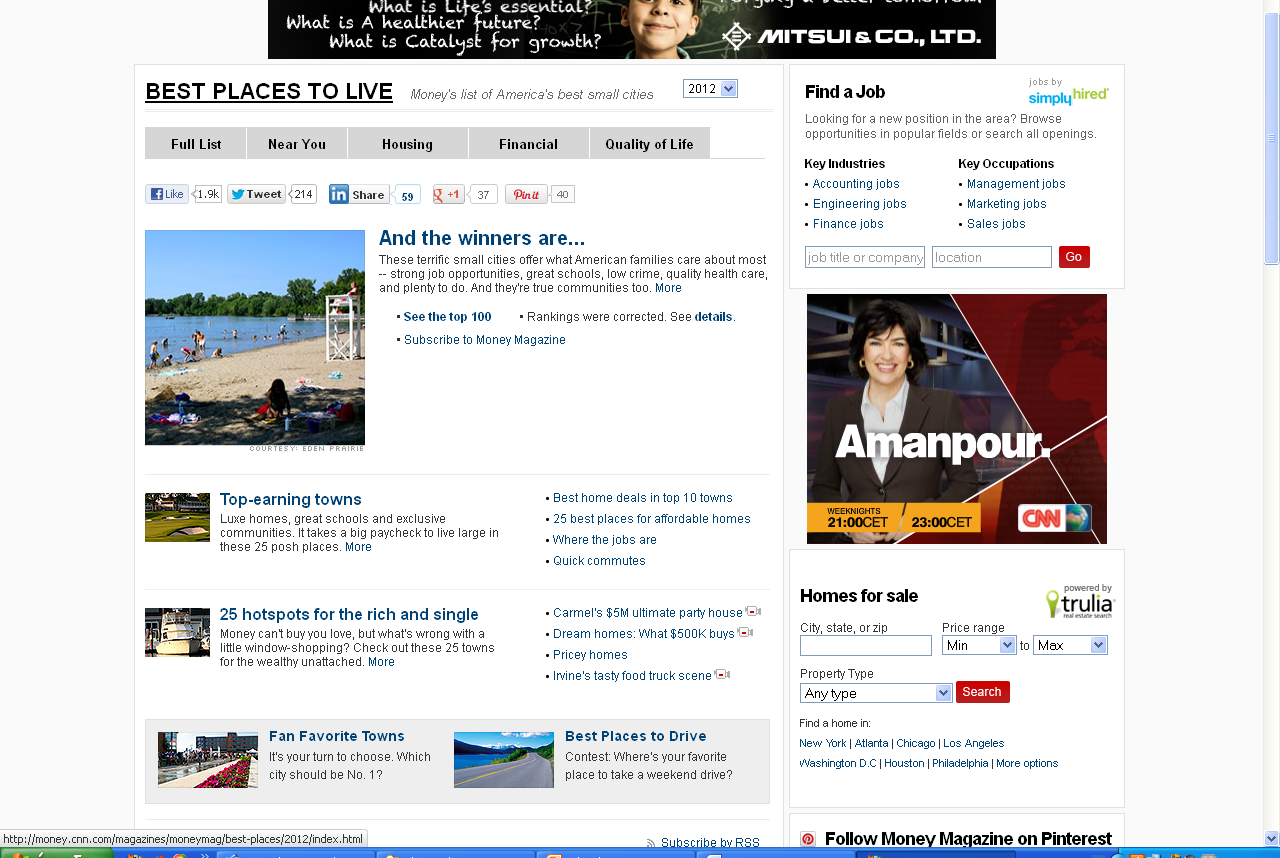This screenshot has width=1280, height=858.
Task: Click the 25 hotspots boat thumbnail
Action: pos(177,632)
